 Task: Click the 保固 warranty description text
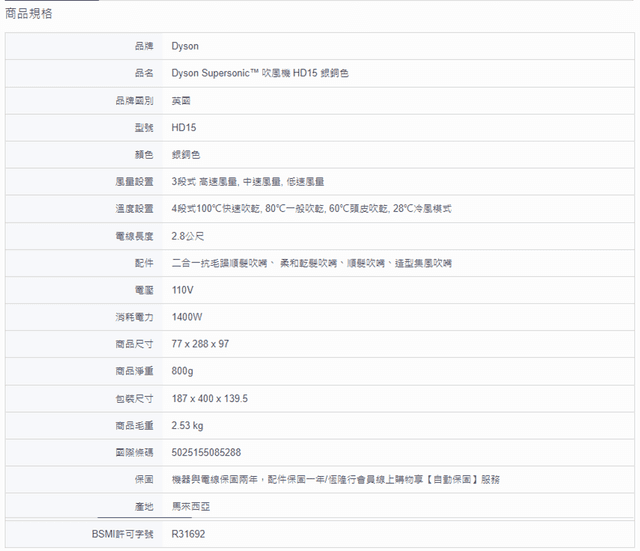tap(335, 479)
